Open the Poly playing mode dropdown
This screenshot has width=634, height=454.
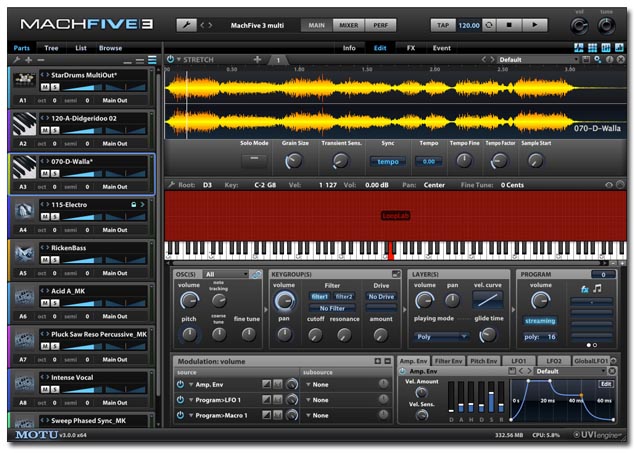tap(441, 336)
